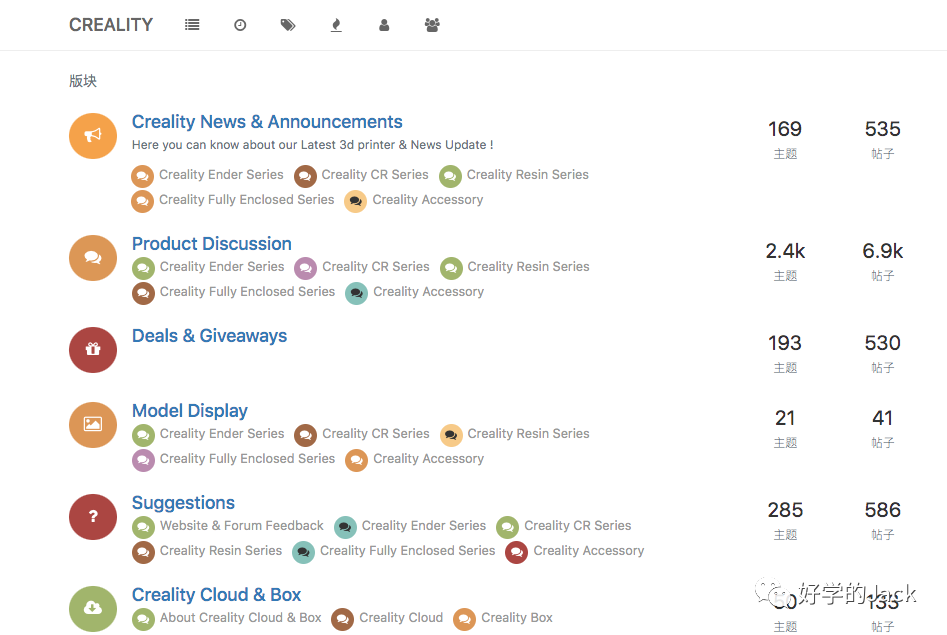Click the Model Display picture icon
Viewport: 947px width, 635px height.
(93, 425)
